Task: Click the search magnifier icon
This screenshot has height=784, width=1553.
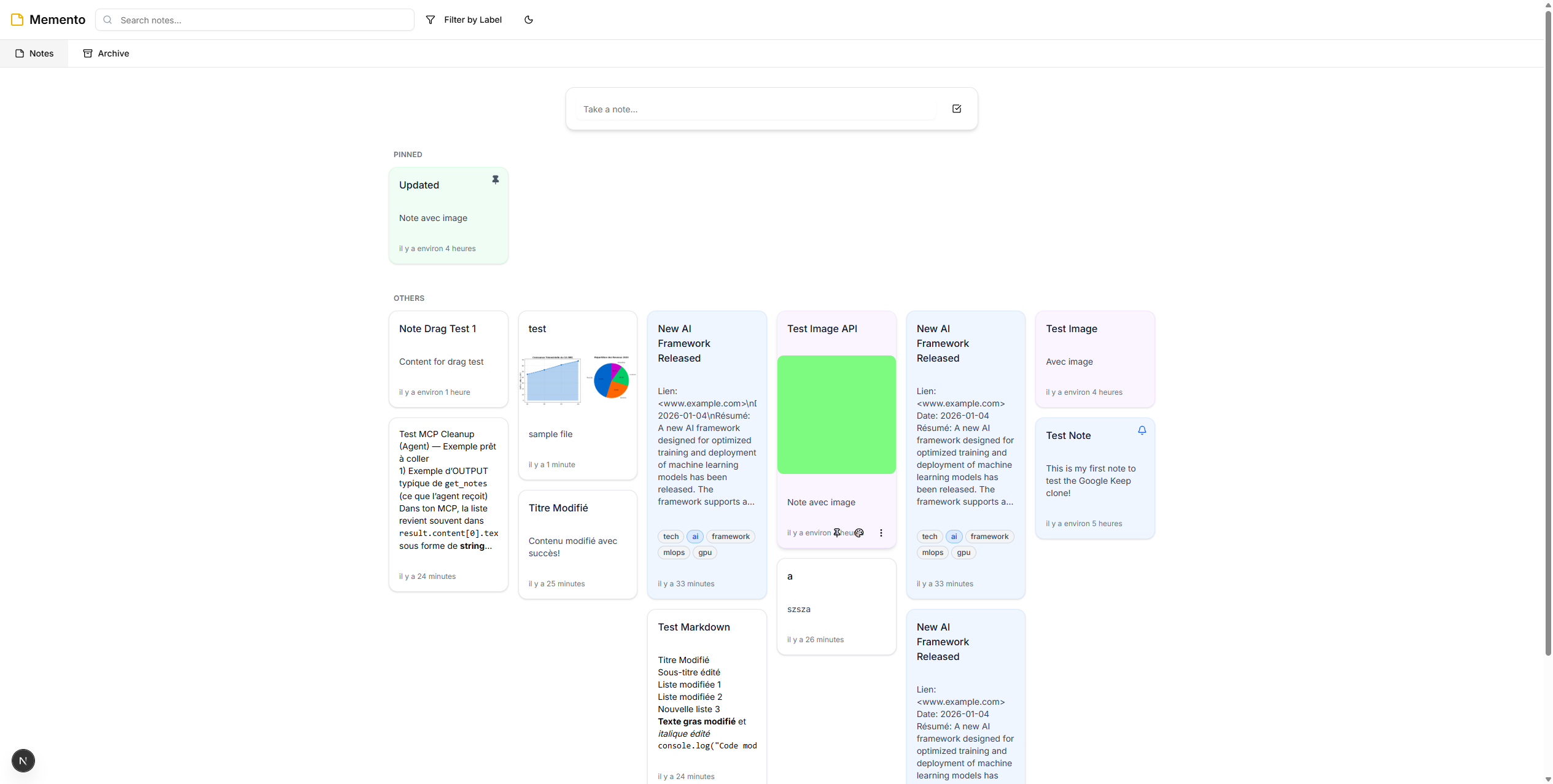Action: point(107,20)
